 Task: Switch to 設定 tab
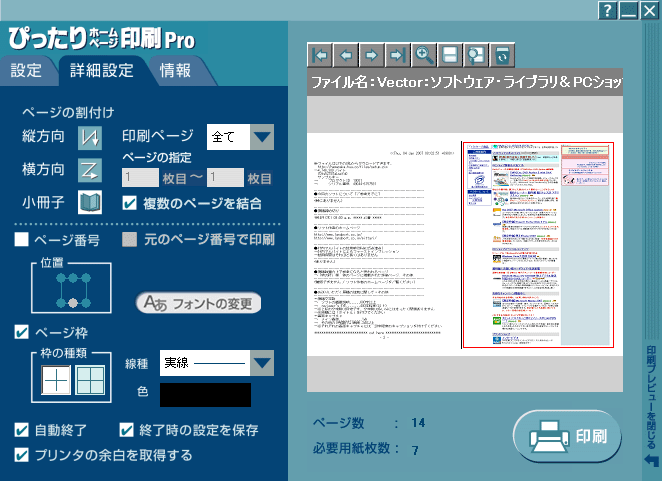(26, 71)
